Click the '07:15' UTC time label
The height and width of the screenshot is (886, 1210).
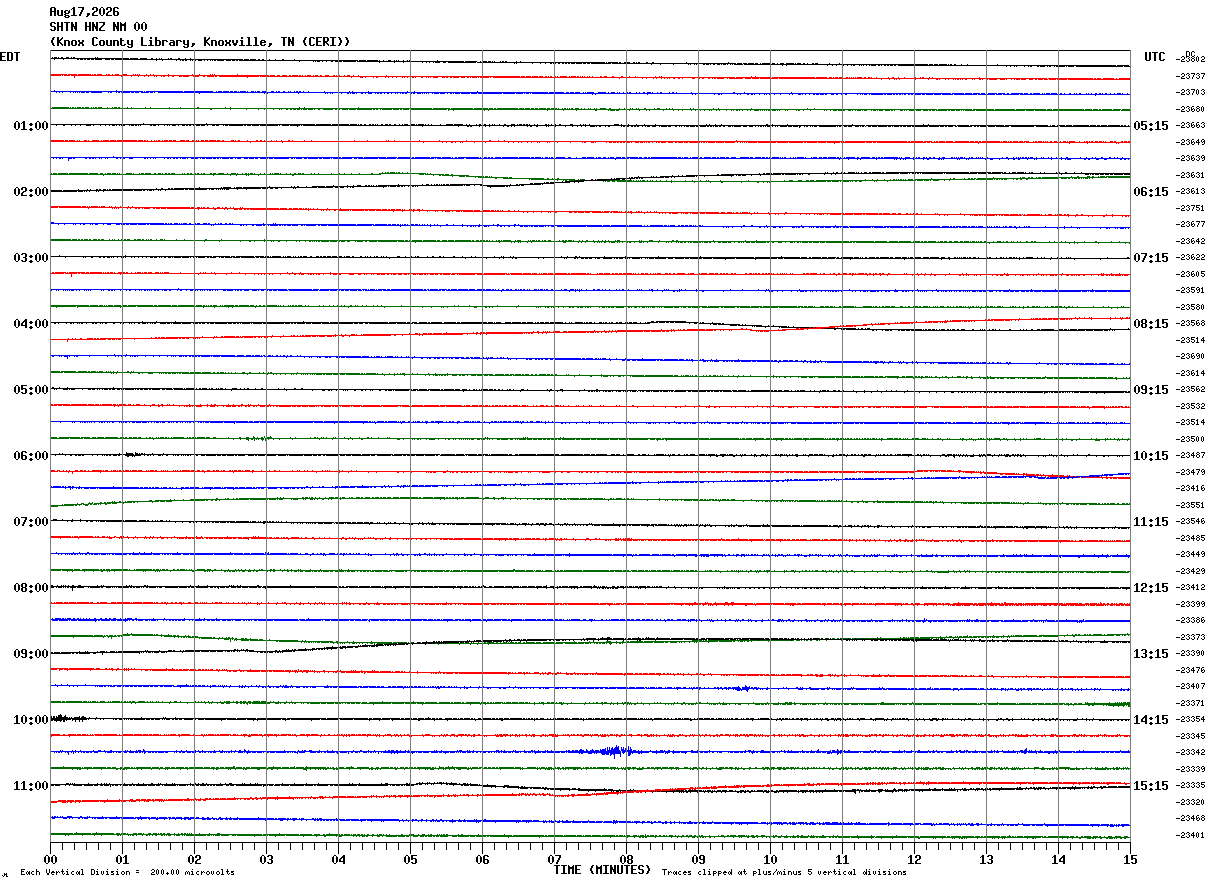pyautogui.click(x=1150, y=258)
